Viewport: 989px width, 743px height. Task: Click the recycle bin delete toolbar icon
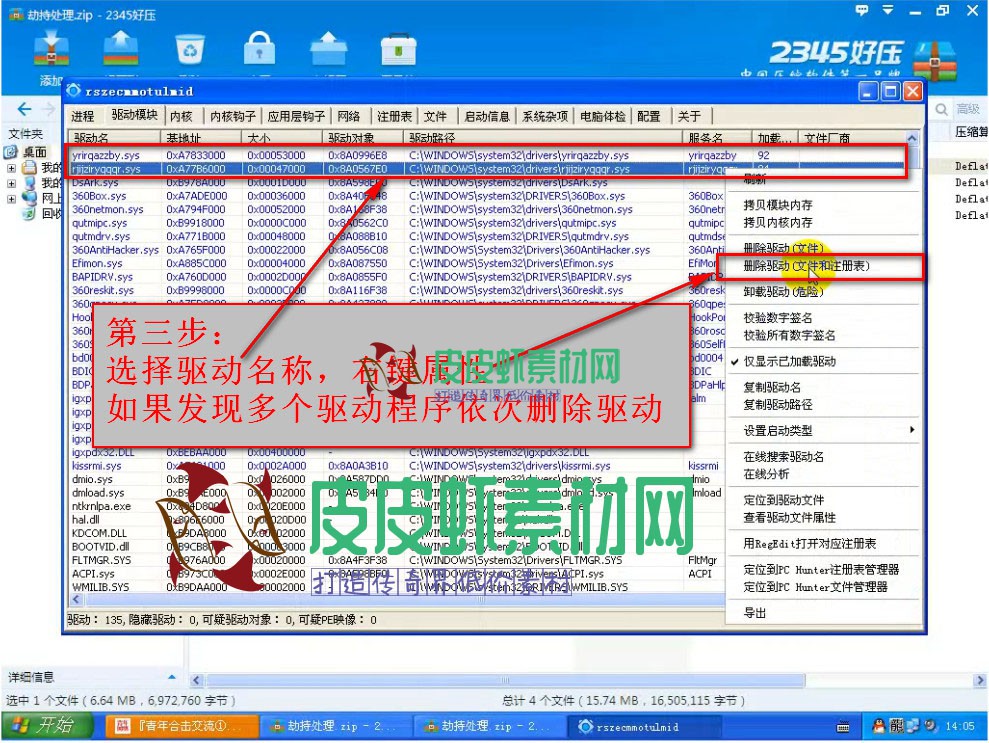click(x=189, y=48)
